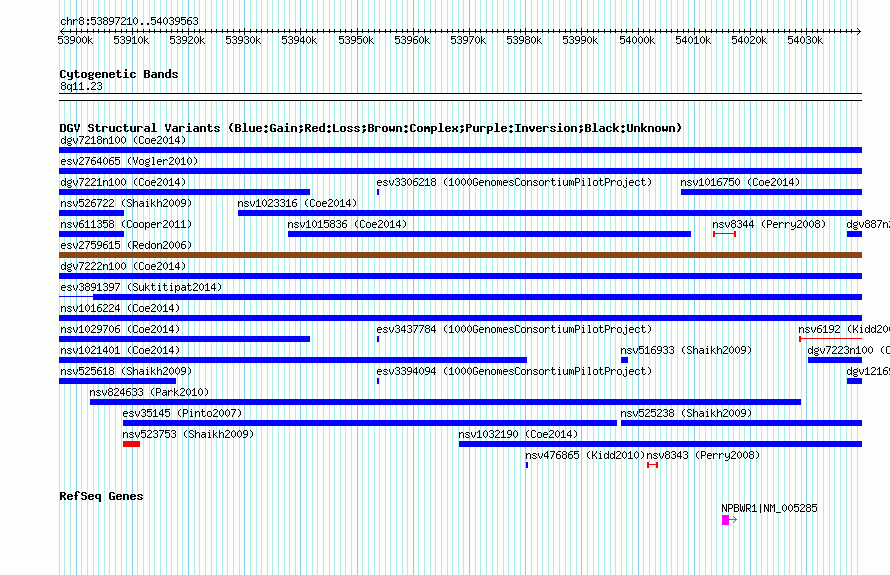Click the RefSeq Genes track title
This screenshot has height=575, width=890.
click(101, 496)
